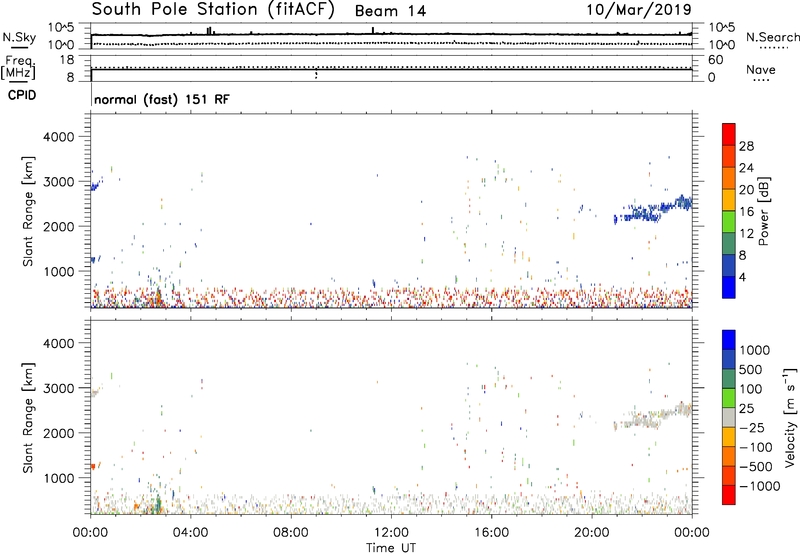The image size is (800, 554).
Task: Click the red bottom of the velocity colorbar
Action: 729,495
